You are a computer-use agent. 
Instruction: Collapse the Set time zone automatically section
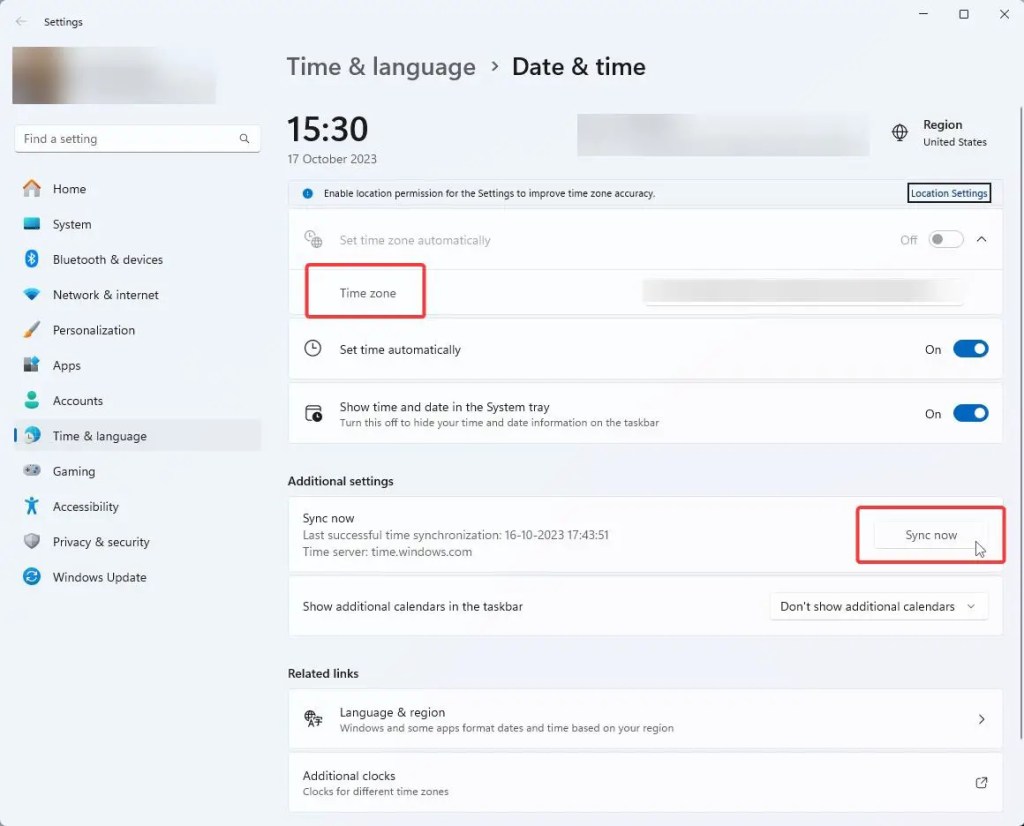pyautogui.click(x=981, y=240)
